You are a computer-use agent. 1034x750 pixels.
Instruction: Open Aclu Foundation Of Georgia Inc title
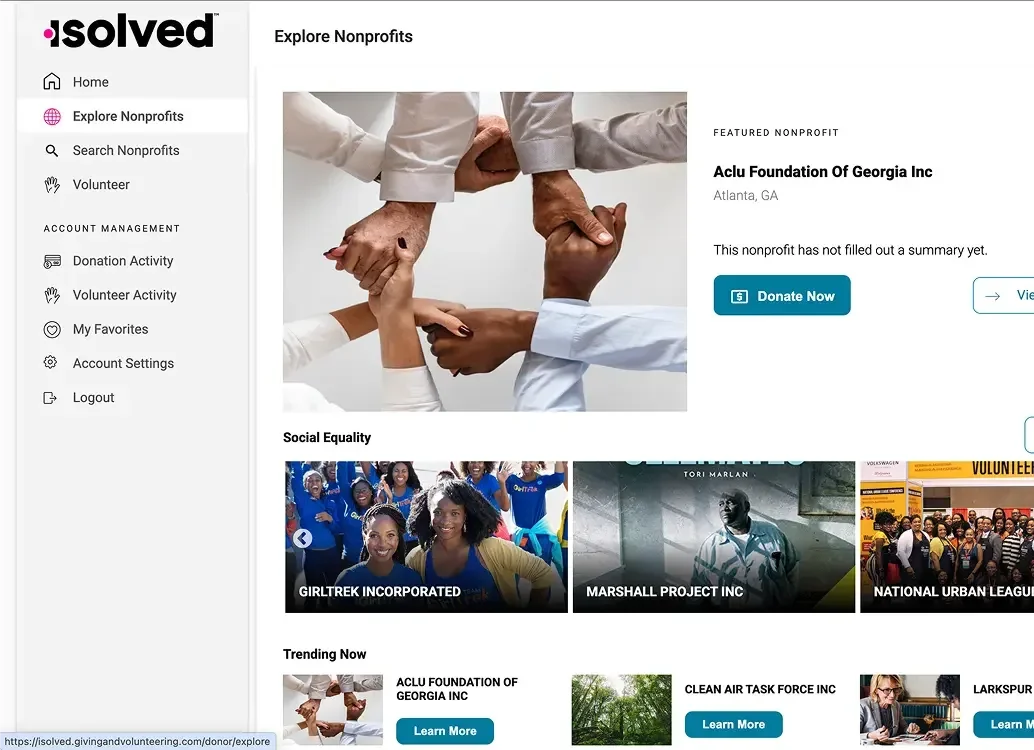(x=823, y=172)
